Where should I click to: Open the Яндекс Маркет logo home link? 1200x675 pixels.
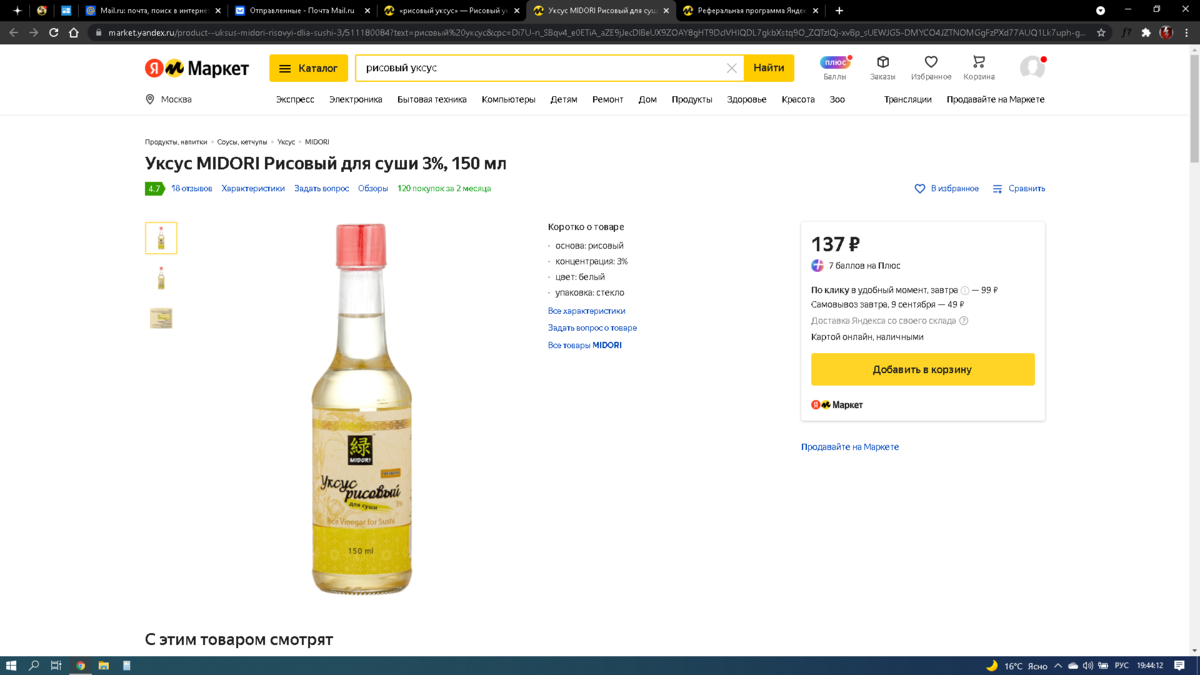click(x=197, y=68)
